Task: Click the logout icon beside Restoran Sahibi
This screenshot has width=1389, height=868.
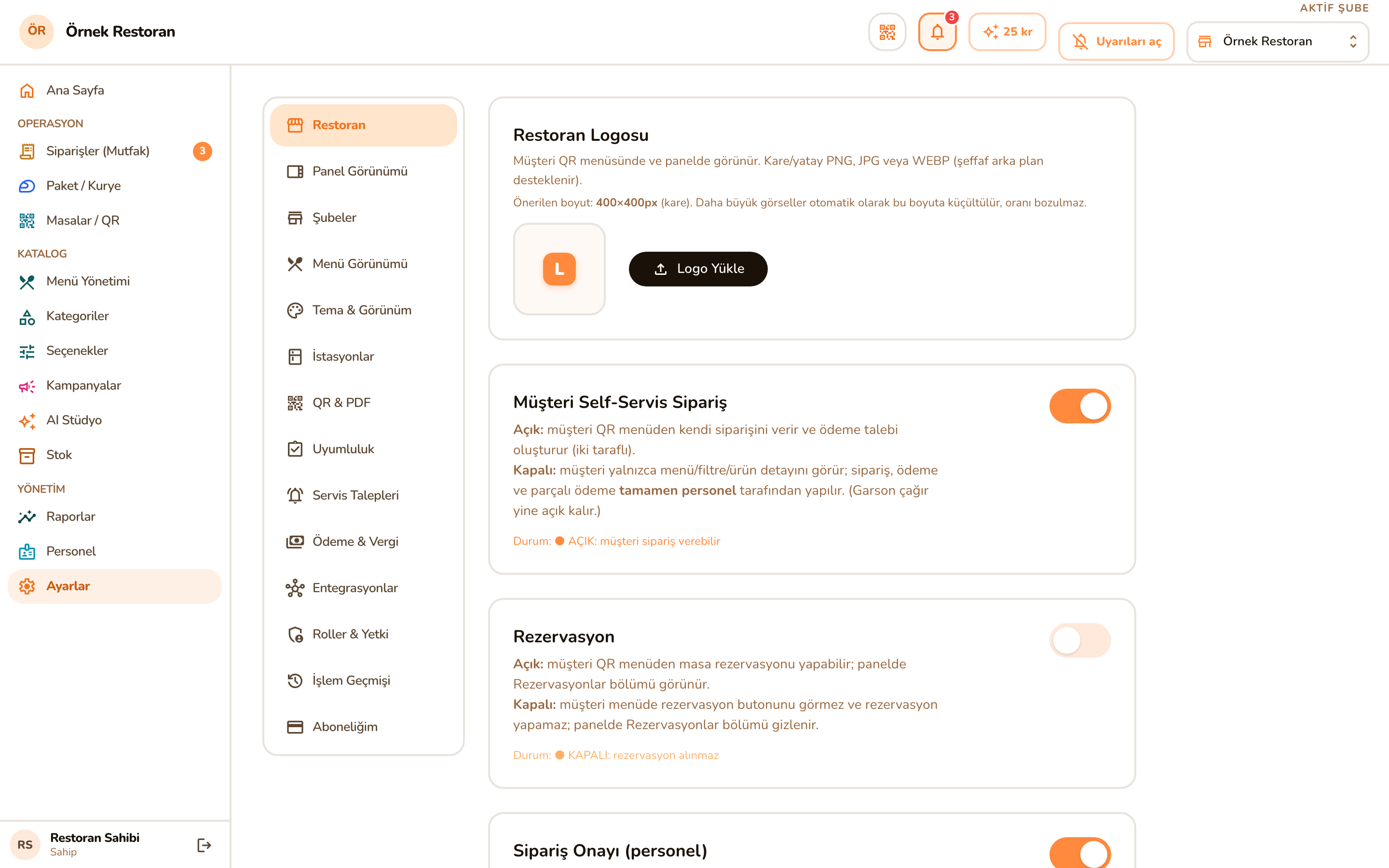Action: pyautogui.click(x=204, y=844)
